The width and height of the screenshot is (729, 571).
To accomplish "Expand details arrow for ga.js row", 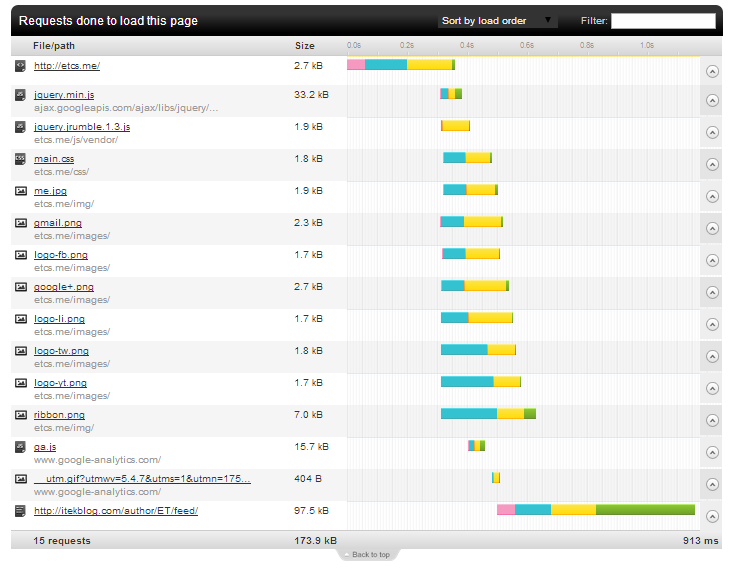I will tap(712, 452).
